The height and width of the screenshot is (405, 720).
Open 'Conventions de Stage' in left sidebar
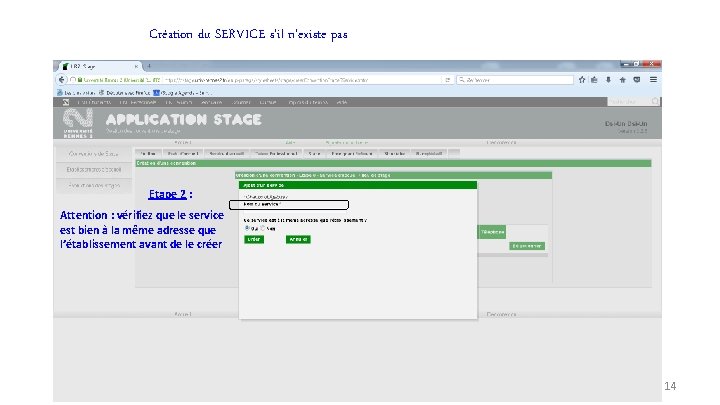click(x=93, y=154)
